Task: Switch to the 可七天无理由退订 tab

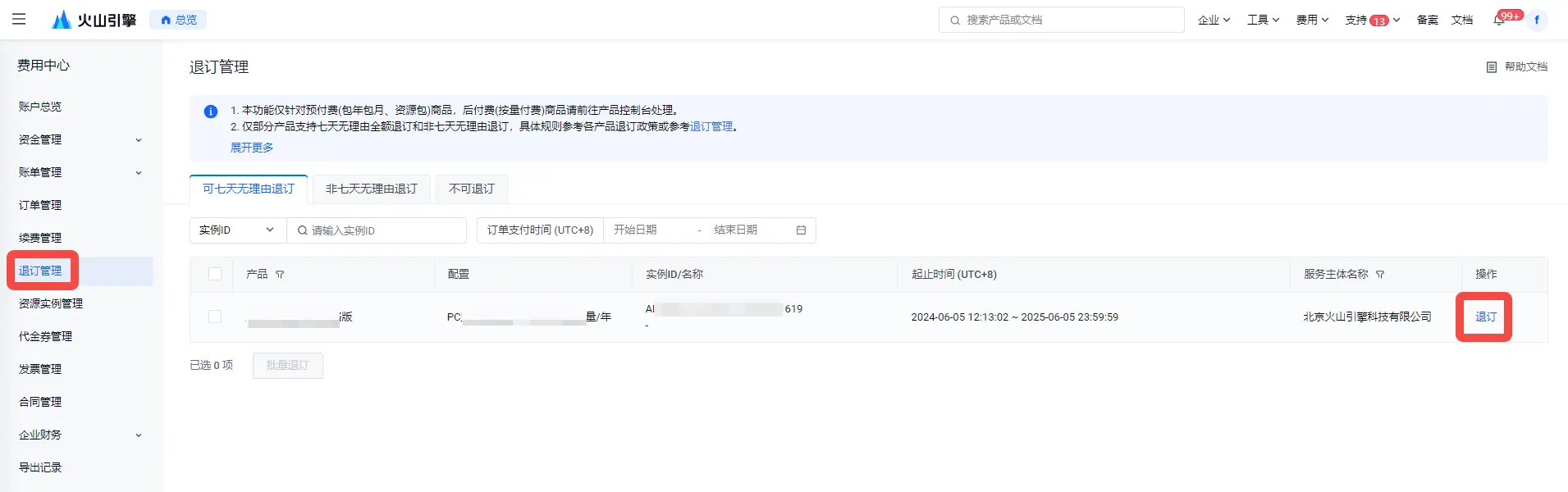Action: pos(249,189)
